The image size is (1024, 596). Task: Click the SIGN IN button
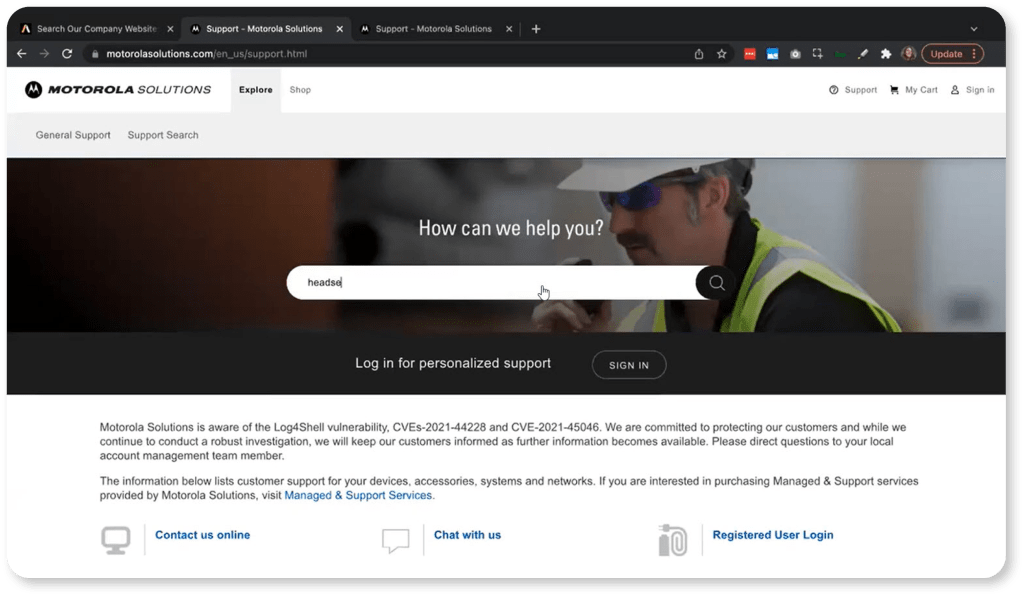click(629, 364)
